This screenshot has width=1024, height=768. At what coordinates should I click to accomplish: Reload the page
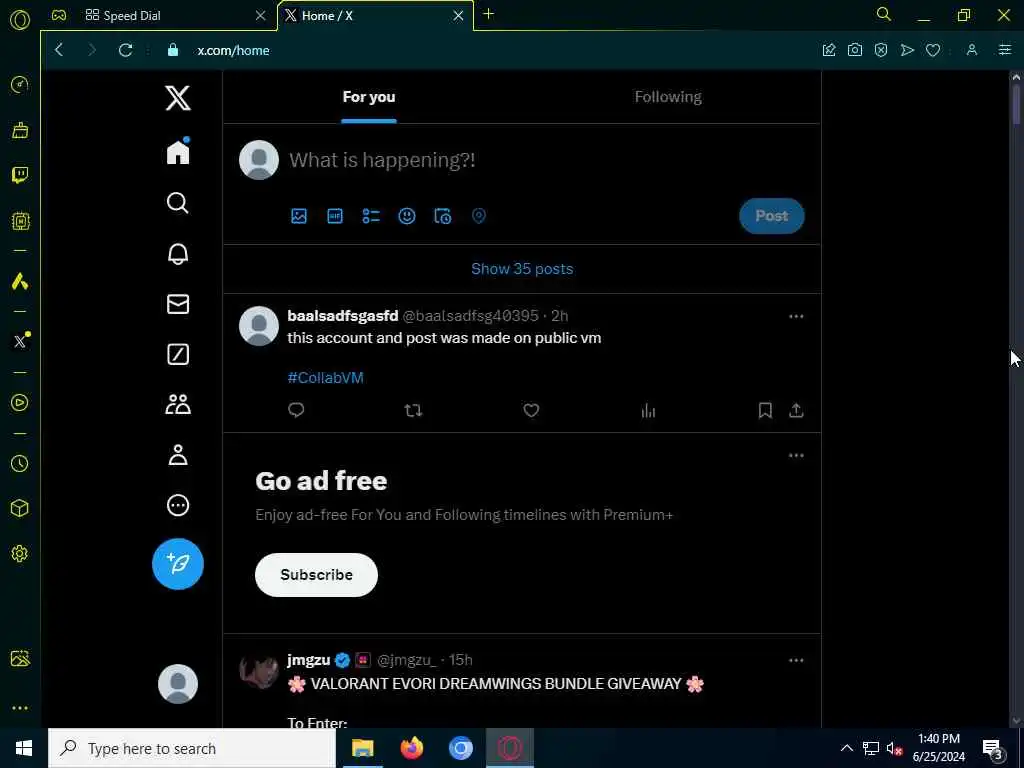(x=125, y=50)
